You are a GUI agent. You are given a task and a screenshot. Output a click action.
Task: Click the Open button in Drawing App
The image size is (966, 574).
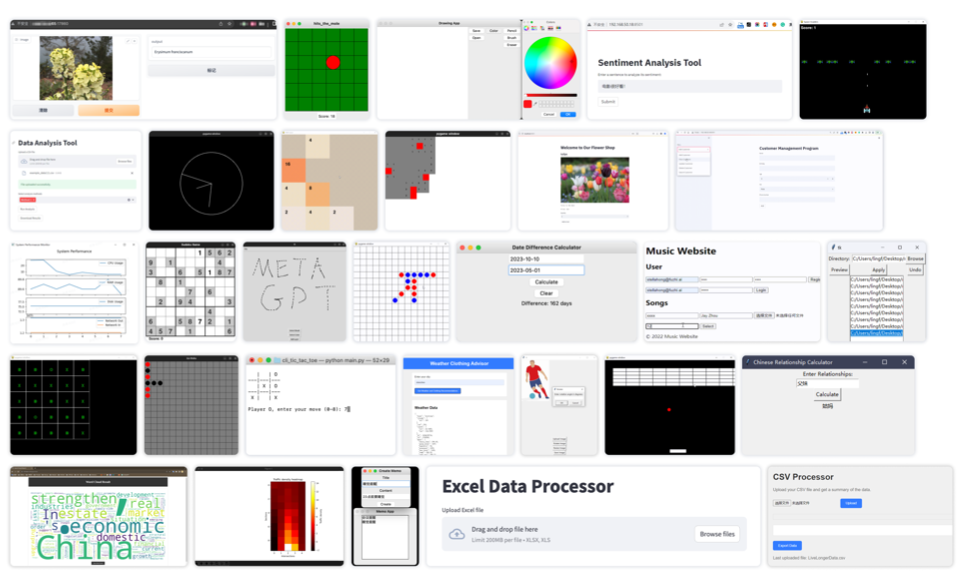click(476, 38)
